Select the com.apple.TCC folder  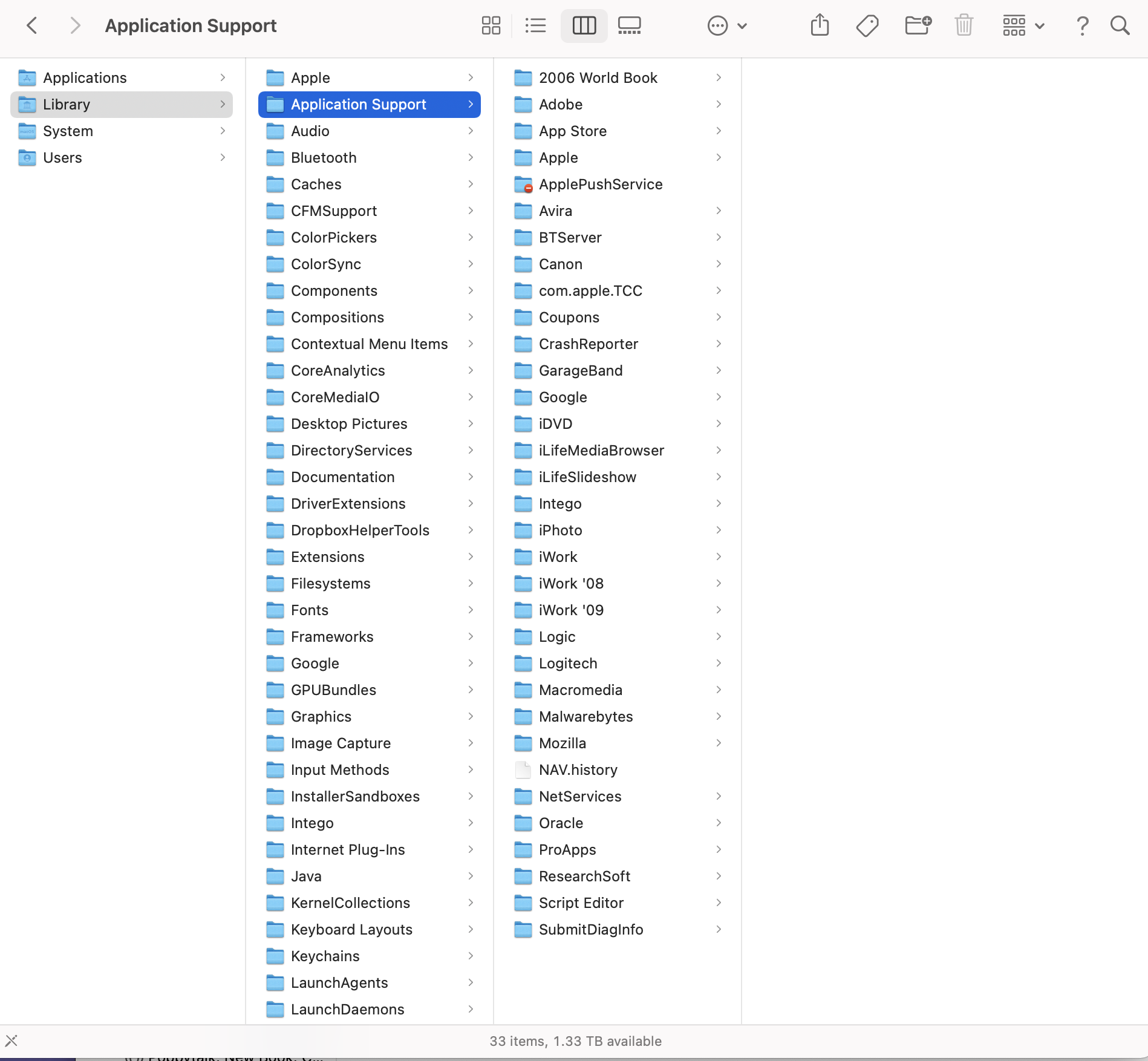point(618,290)
